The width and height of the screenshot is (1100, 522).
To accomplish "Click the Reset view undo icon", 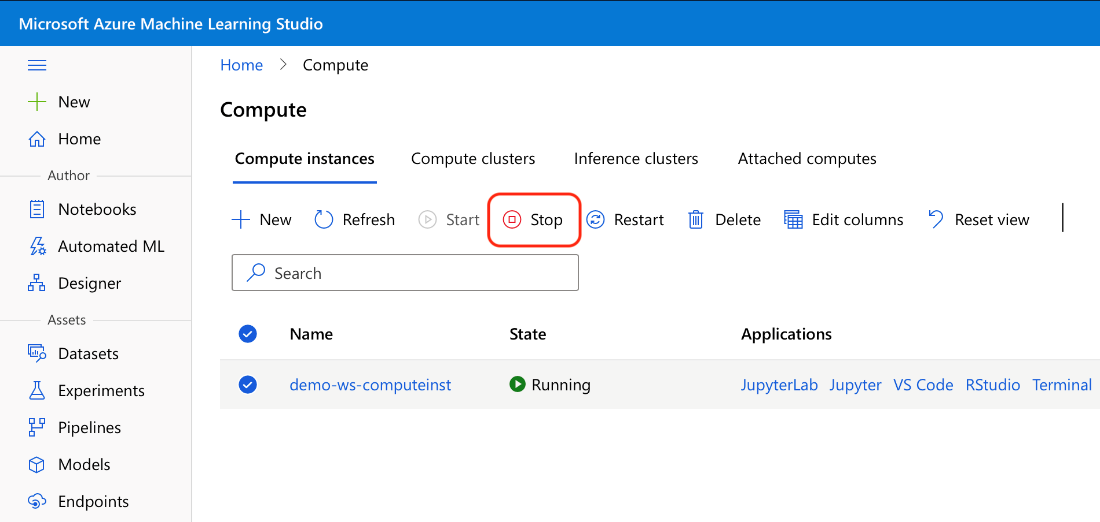I will coord(935,220).
